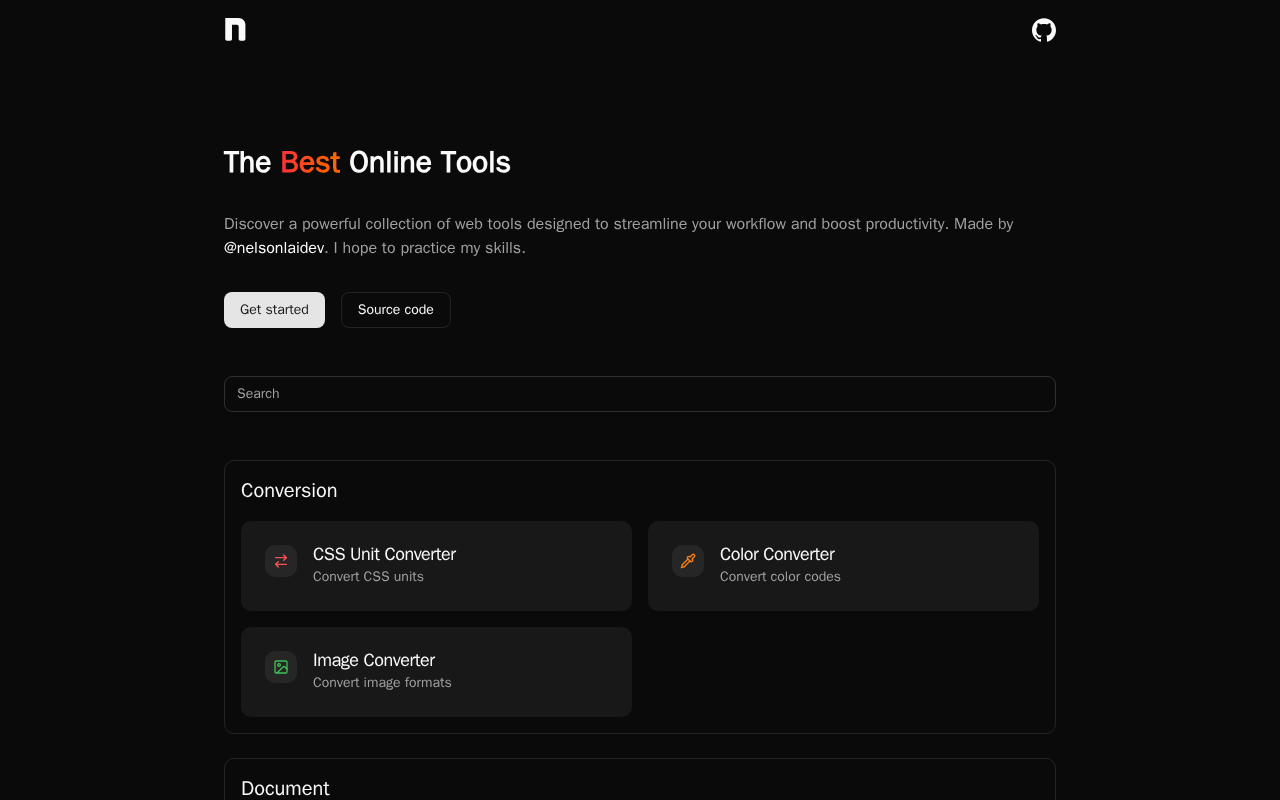The height and width of the screenshot is (800, 1280).
Task: Open the CSS Unit Converter title
Action: tap(384, 554)
